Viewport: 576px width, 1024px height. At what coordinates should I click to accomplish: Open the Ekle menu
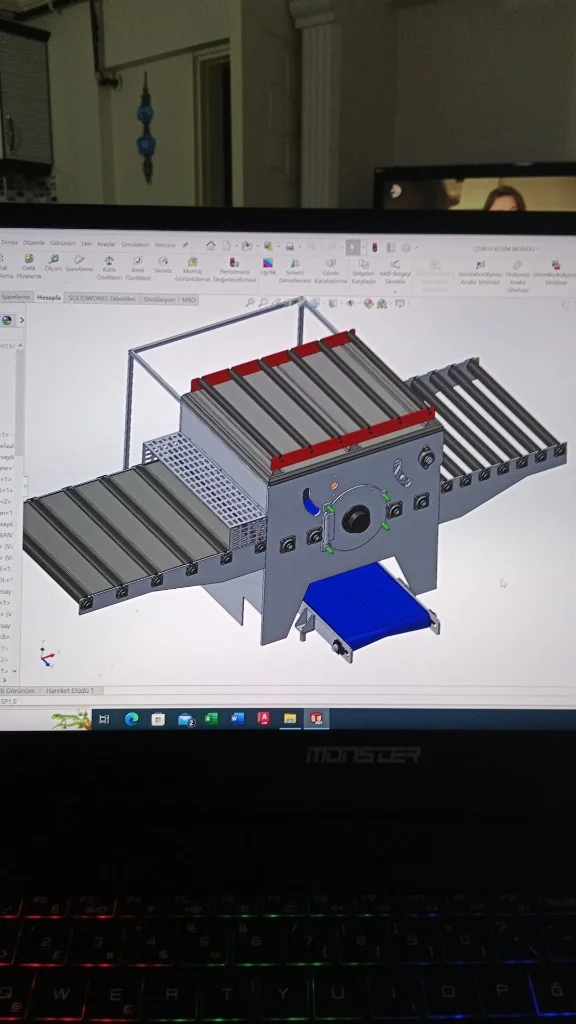pyautogui.click(x=86, y=244)
